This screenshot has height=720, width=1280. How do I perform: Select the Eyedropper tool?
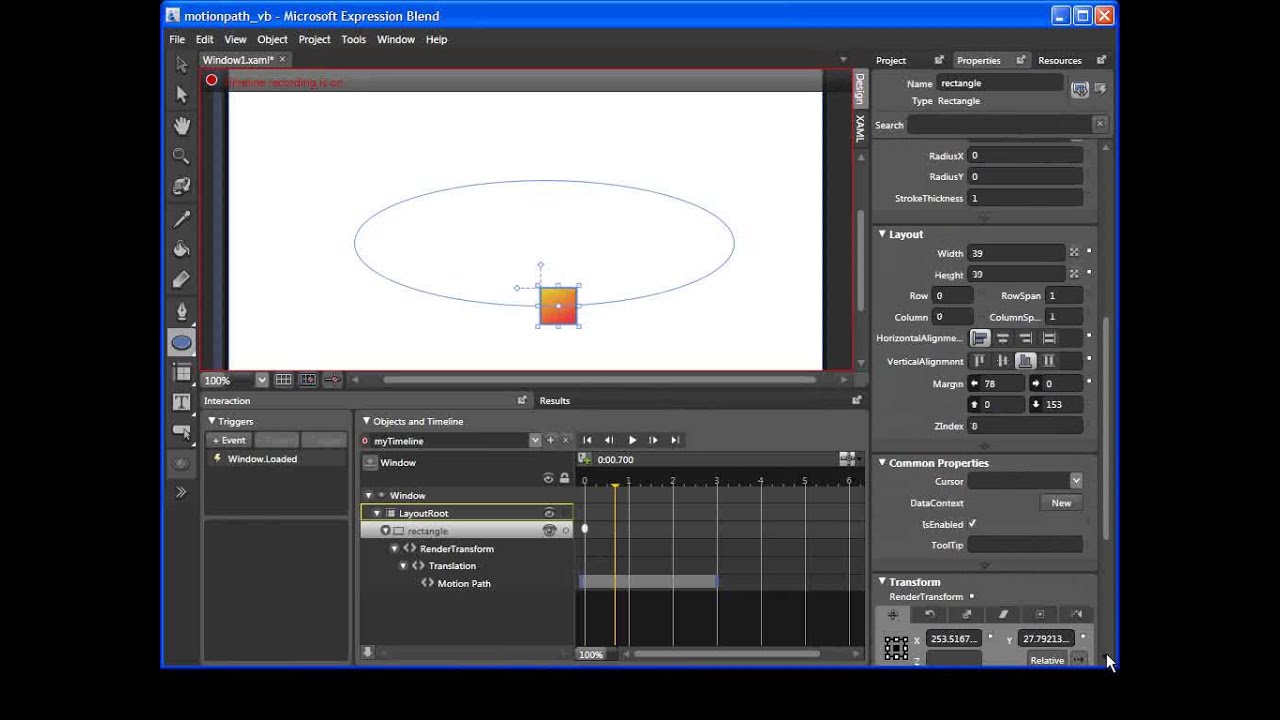pos(181,218)
